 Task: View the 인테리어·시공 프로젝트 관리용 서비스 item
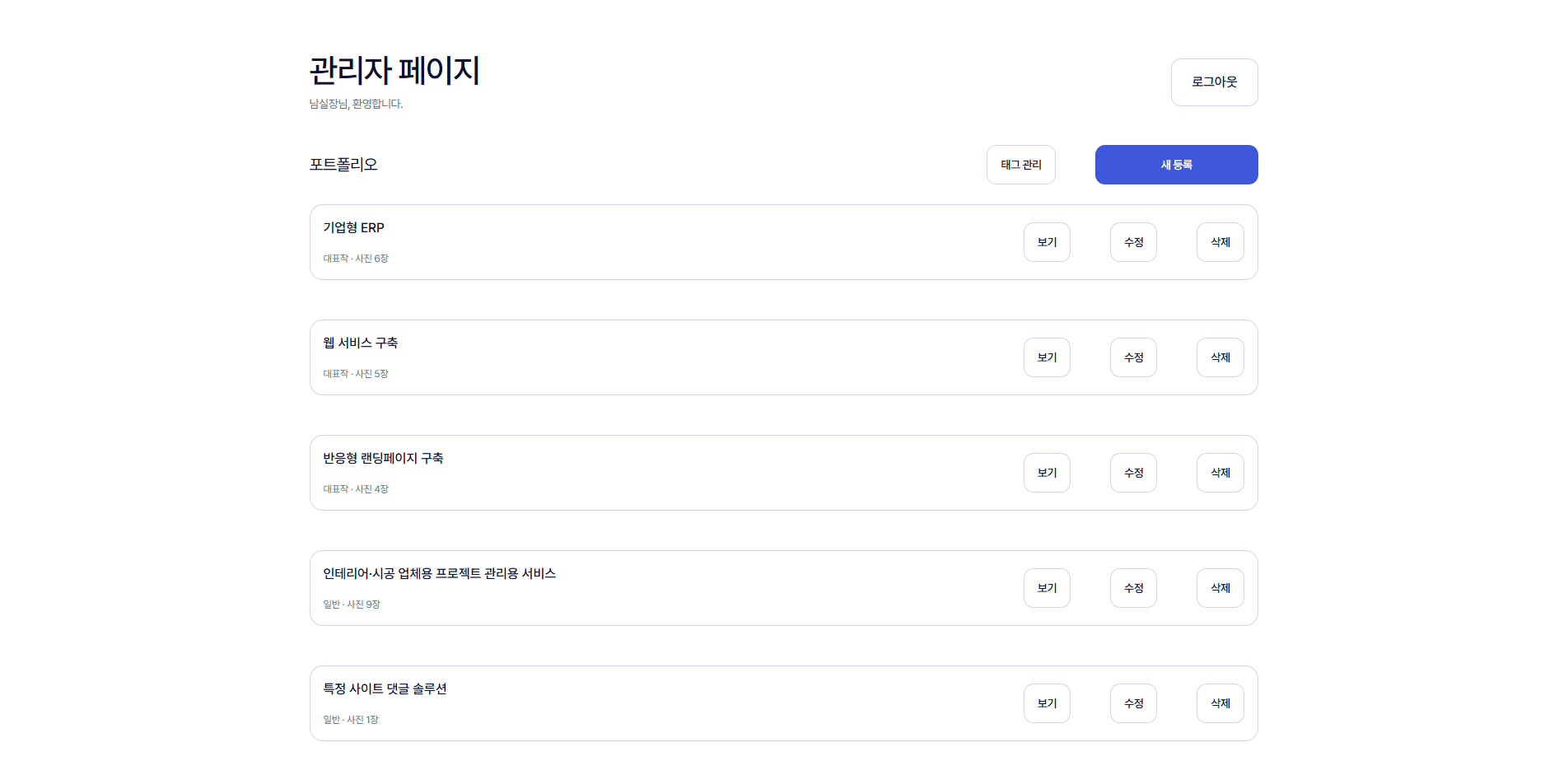tap(1047, 588)
